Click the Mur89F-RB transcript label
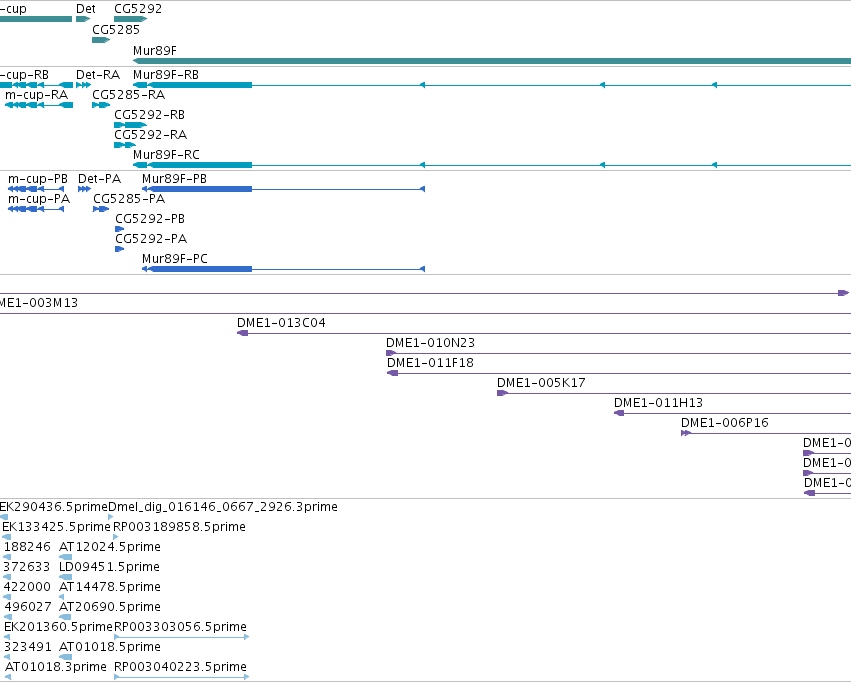851x682 pixels. [166, 75]
